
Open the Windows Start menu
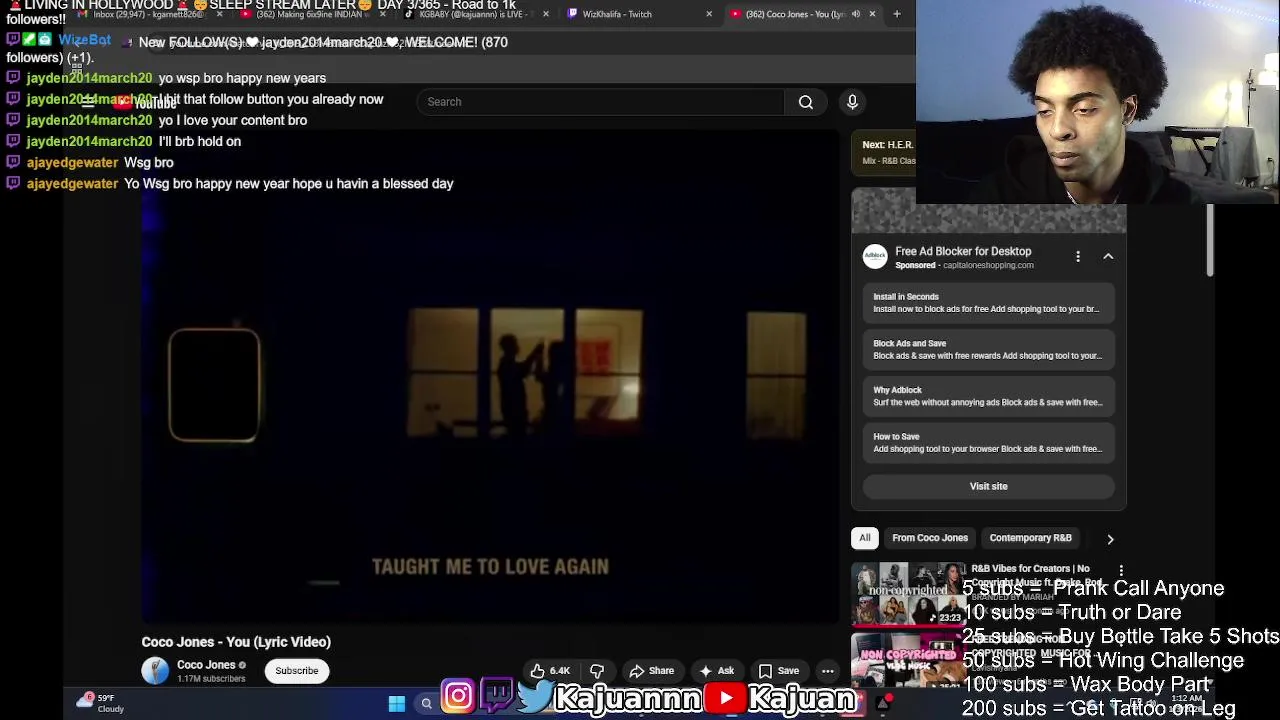pos(397,704)
